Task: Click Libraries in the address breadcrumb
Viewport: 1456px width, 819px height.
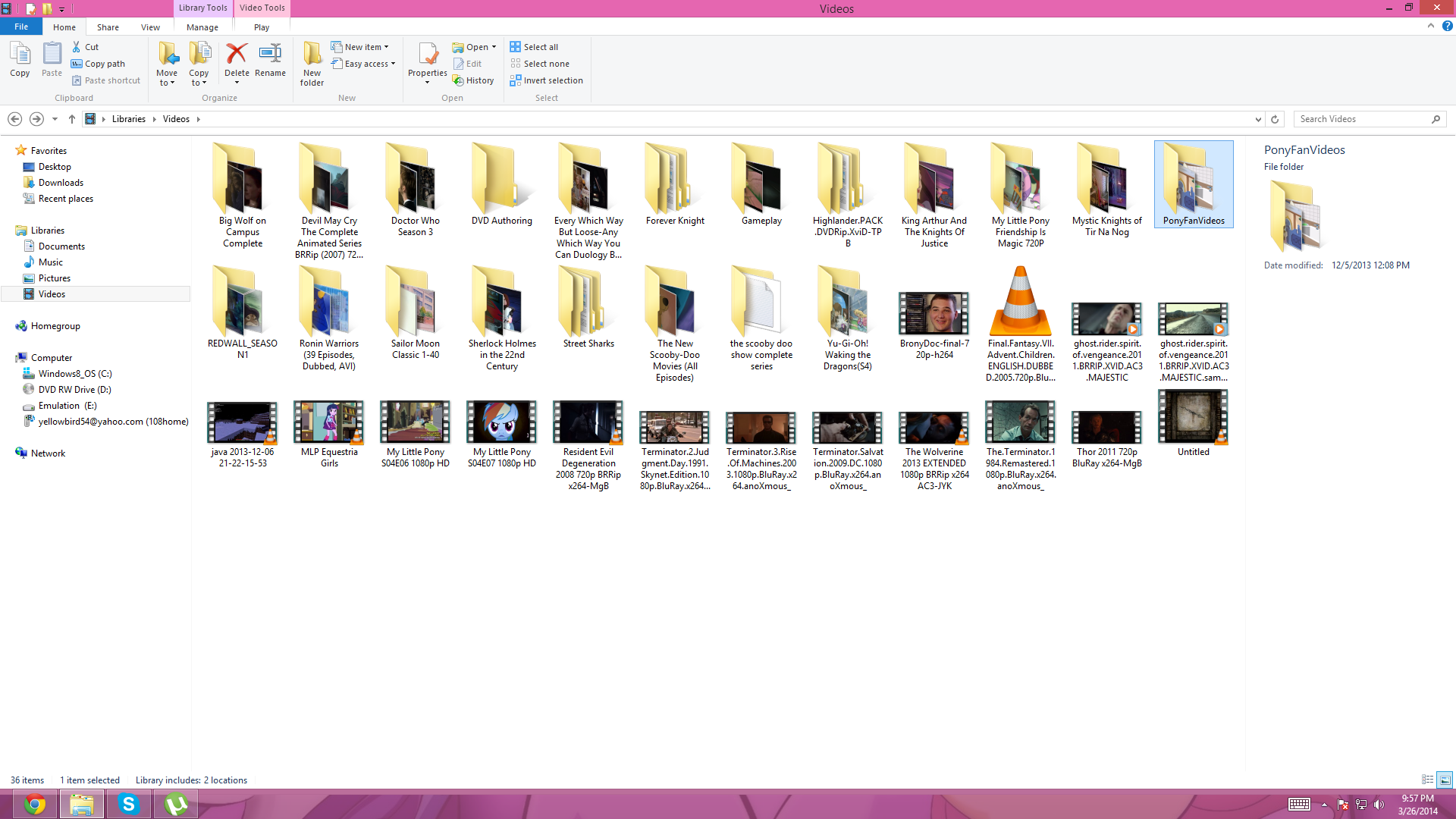Action: [129, 119]
